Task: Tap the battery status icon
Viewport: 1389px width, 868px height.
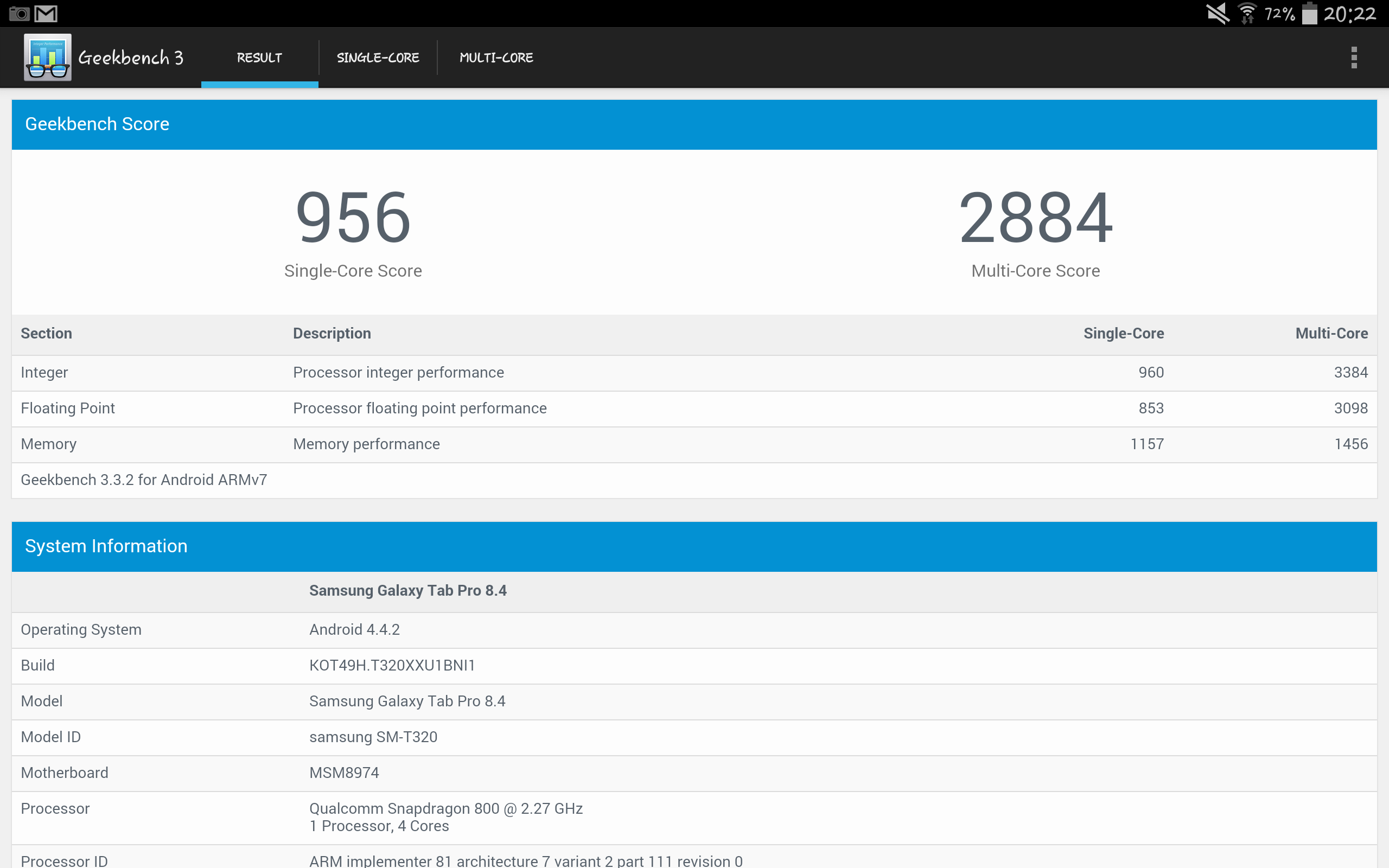Action: [x=1309, y=13]
